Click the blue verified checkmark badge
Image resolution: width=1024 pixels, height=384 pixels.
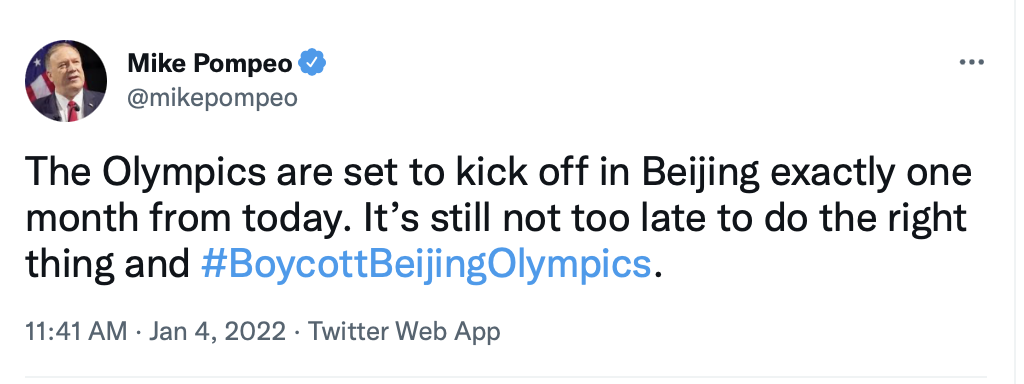click(312, 63)
